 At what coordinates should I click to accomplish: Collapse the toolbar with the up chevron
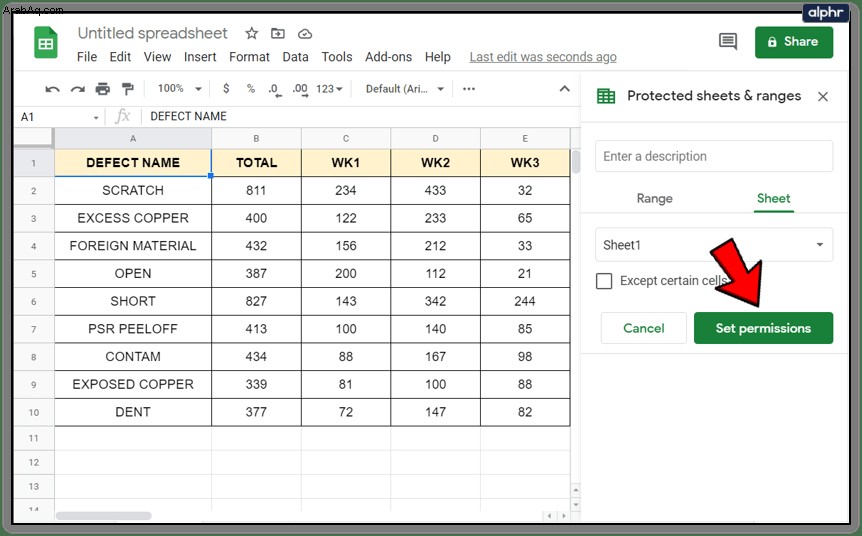(565, 89)
